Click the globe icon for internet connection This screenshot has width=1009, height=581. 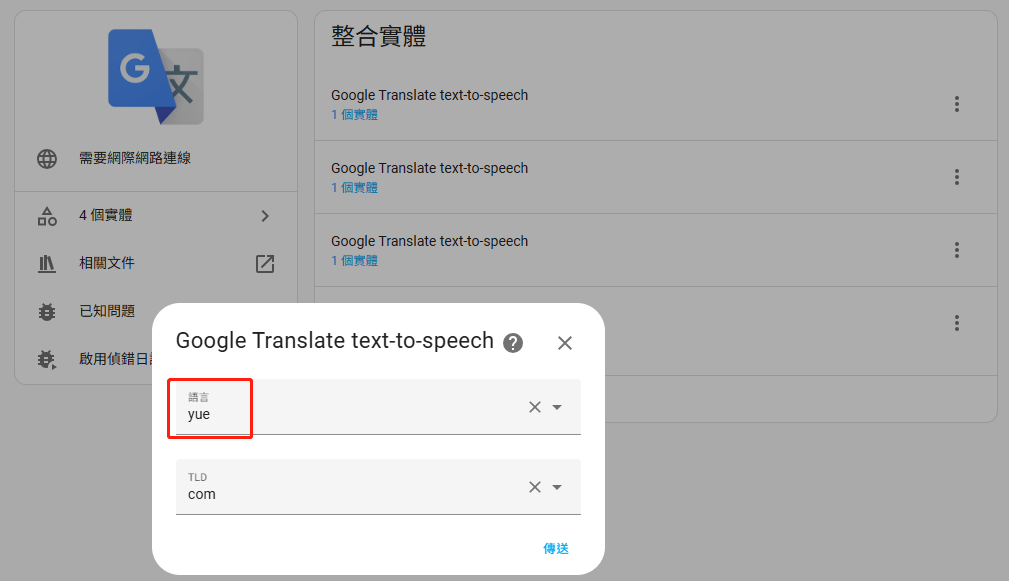tap(47, 158)
